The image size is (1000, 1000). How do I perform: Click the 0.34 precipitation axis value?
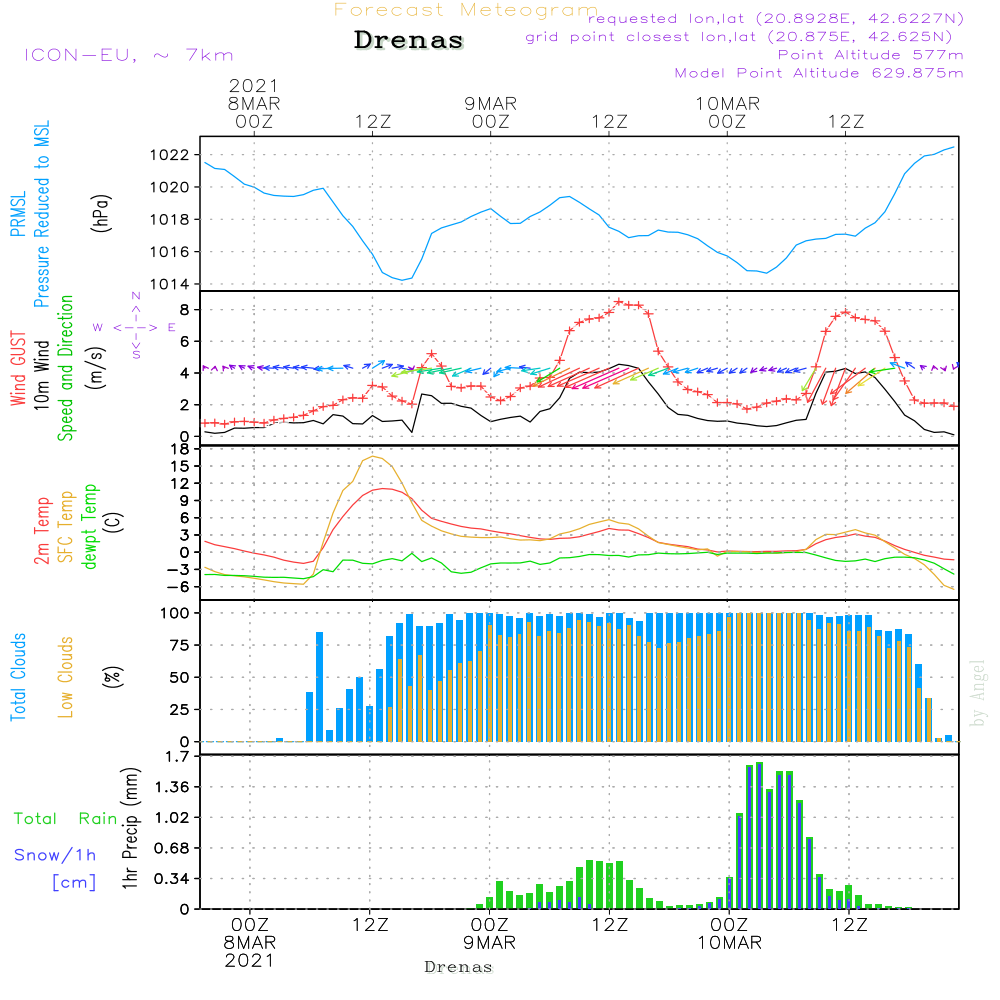click(172, 879)
